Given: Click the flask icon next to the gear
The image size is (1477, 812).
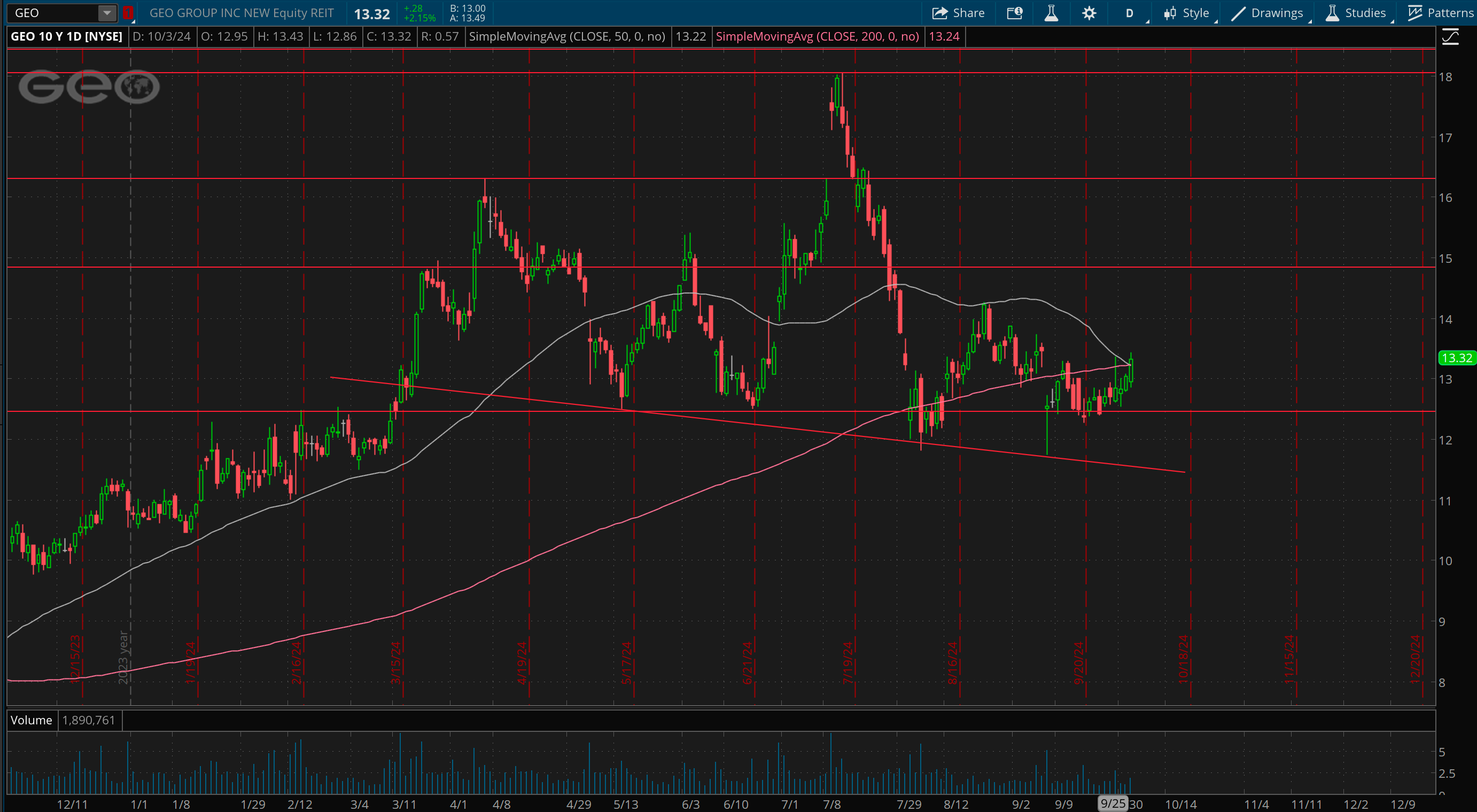Looking at the screenshot, I should [1051, 13].
